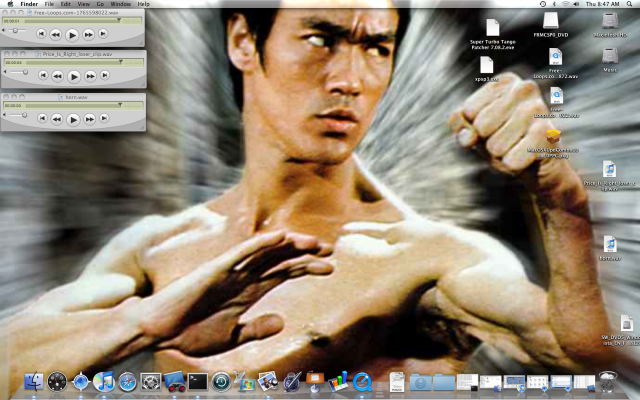Open QuickTime Player from the Dock
640x400 pixels.
coord(362,382)
